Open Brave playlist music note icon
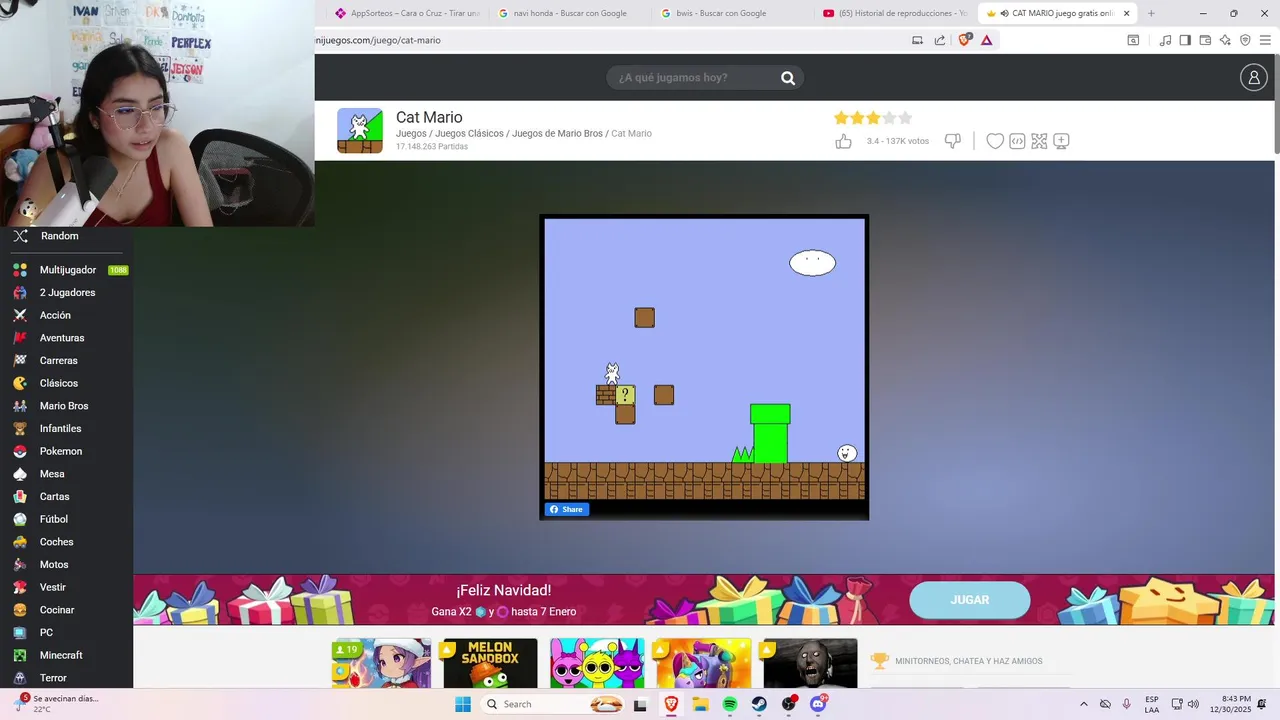 click(1165, 40)
